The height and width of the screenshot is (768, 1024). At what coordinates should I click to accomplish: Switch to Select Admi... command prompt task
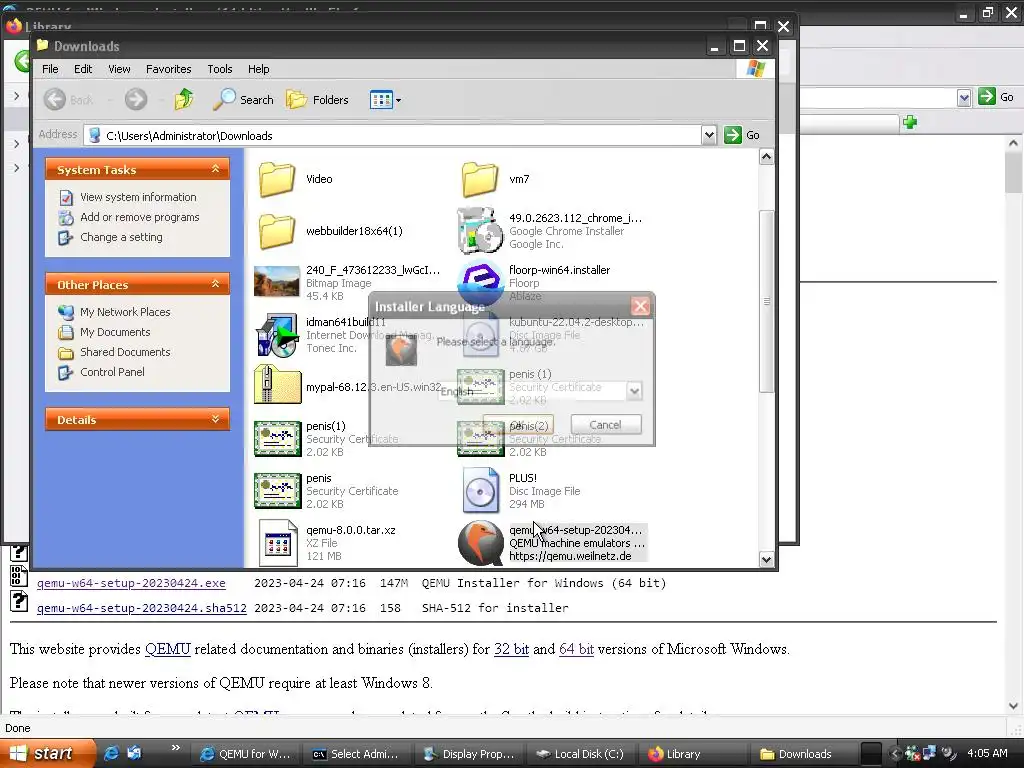(x=356, y=754)
